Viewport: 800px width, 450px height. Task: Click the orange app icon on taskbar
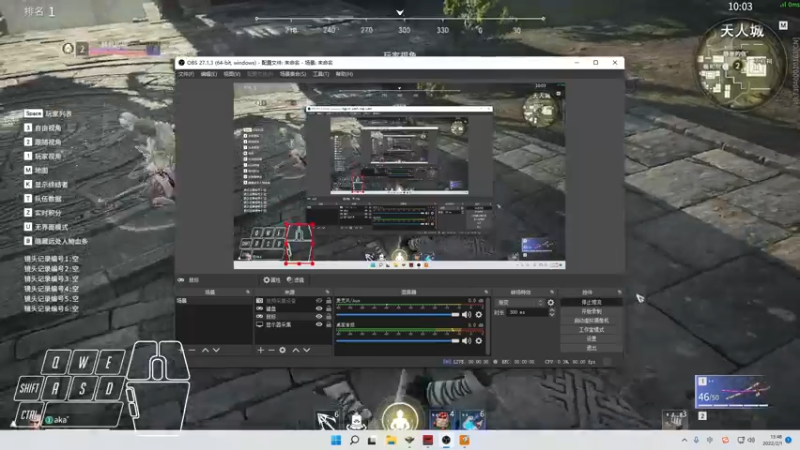464,440
